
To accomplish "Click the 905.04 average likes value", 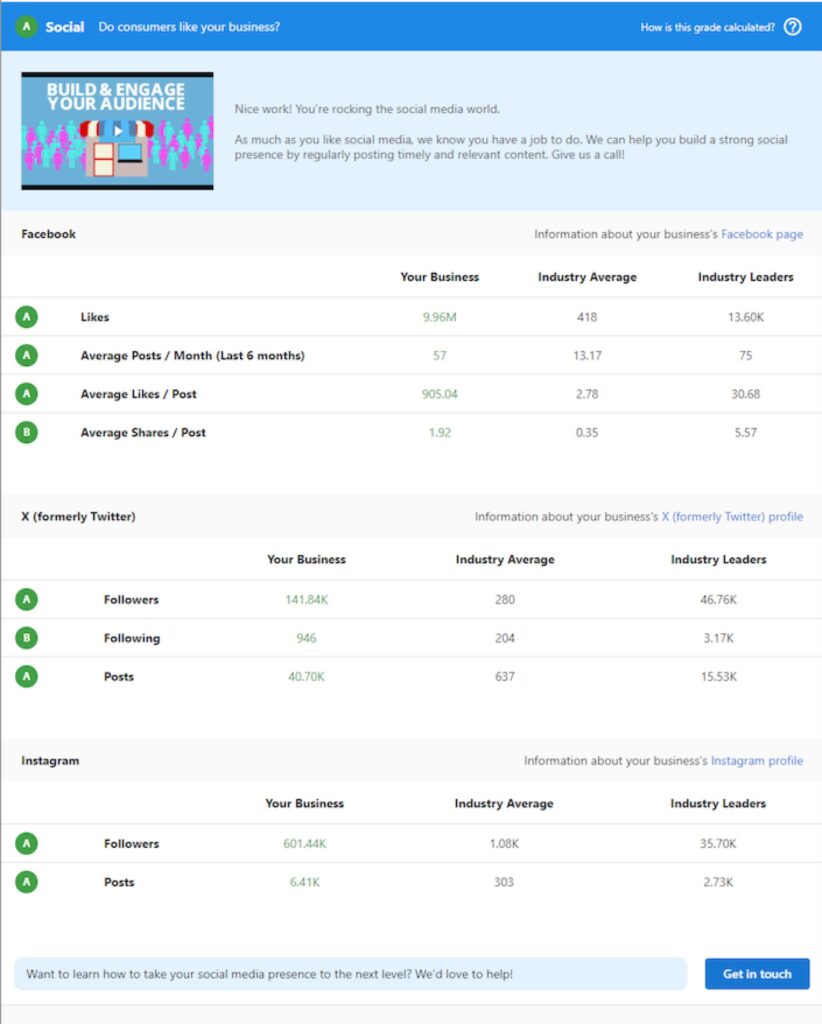I will [x=439, y=394].
